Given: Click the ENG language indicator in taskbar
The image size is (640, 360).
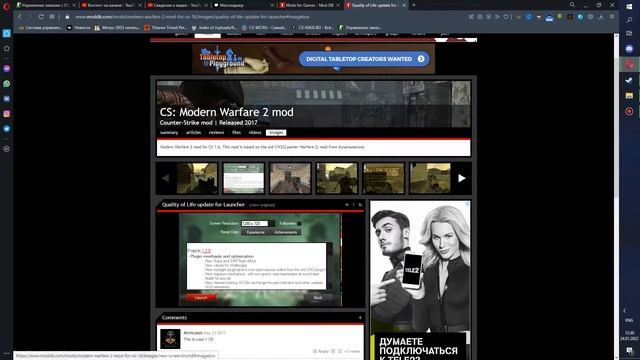Looking at the screenshot, I should click(629, 320).
